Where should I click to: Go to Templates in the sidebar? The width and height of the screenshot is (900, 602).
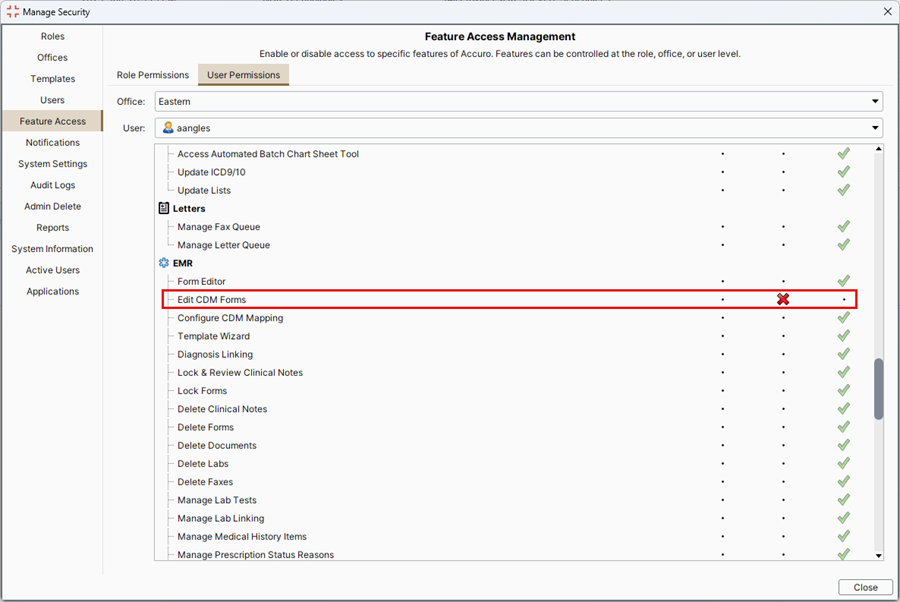tap(52, 79)
